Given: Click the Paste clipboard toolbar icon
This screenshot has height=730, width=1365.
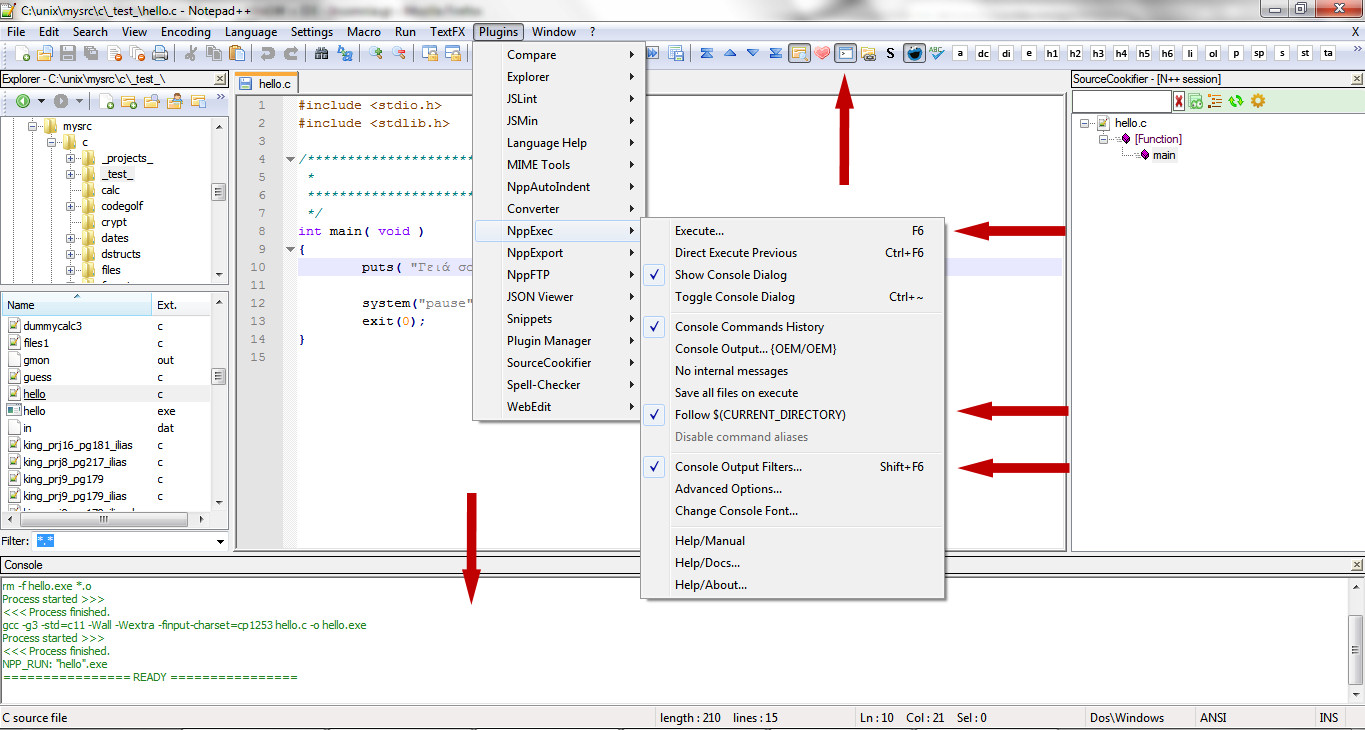Looking at the screenshot, I should (x=237, y=53).
